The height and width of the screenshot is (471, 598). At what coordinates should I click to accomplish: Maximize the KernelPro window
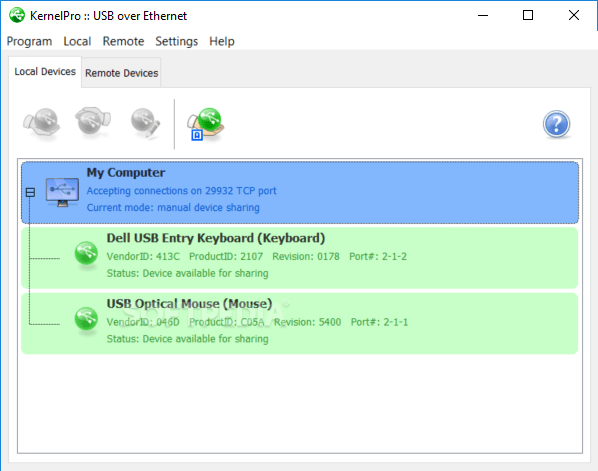(x=528, y=16)
